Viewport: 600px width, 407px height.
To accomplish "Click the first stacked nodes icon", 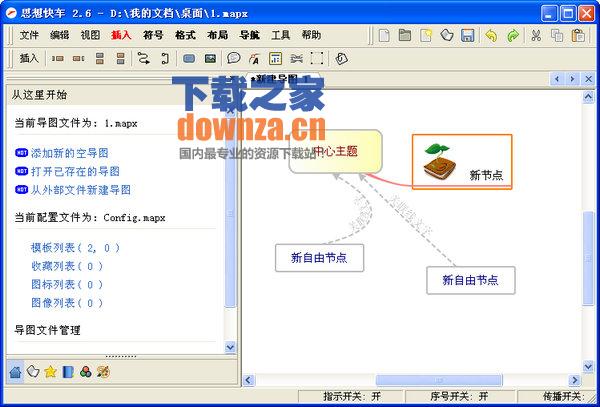I will pyautogui.click(x=100, y=59).
